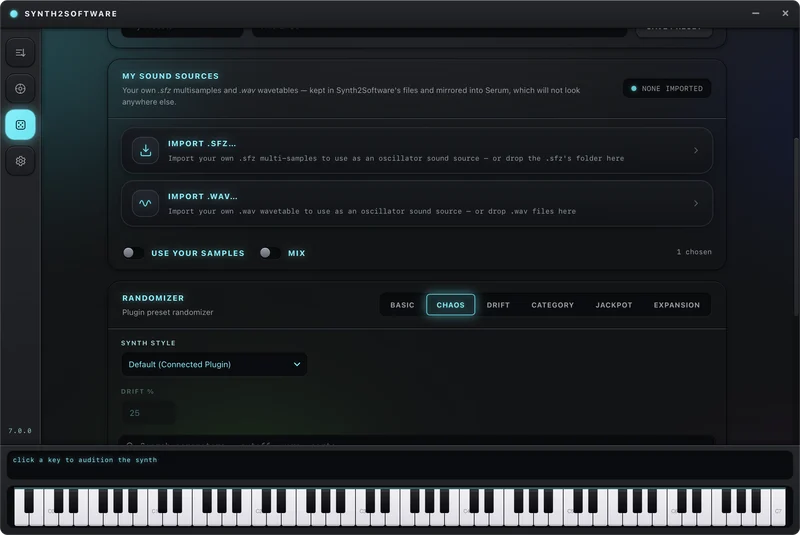Click the "1 chosen" text
This screenshot has height=535, width=800.
point(694,252)
